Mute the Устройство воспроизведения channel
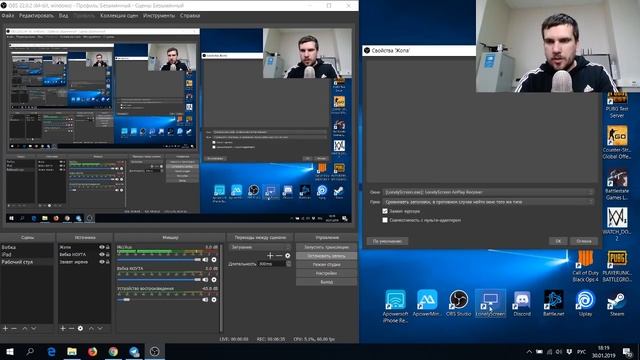The width and height of the screenshot is (640, 360). [205, 300]
